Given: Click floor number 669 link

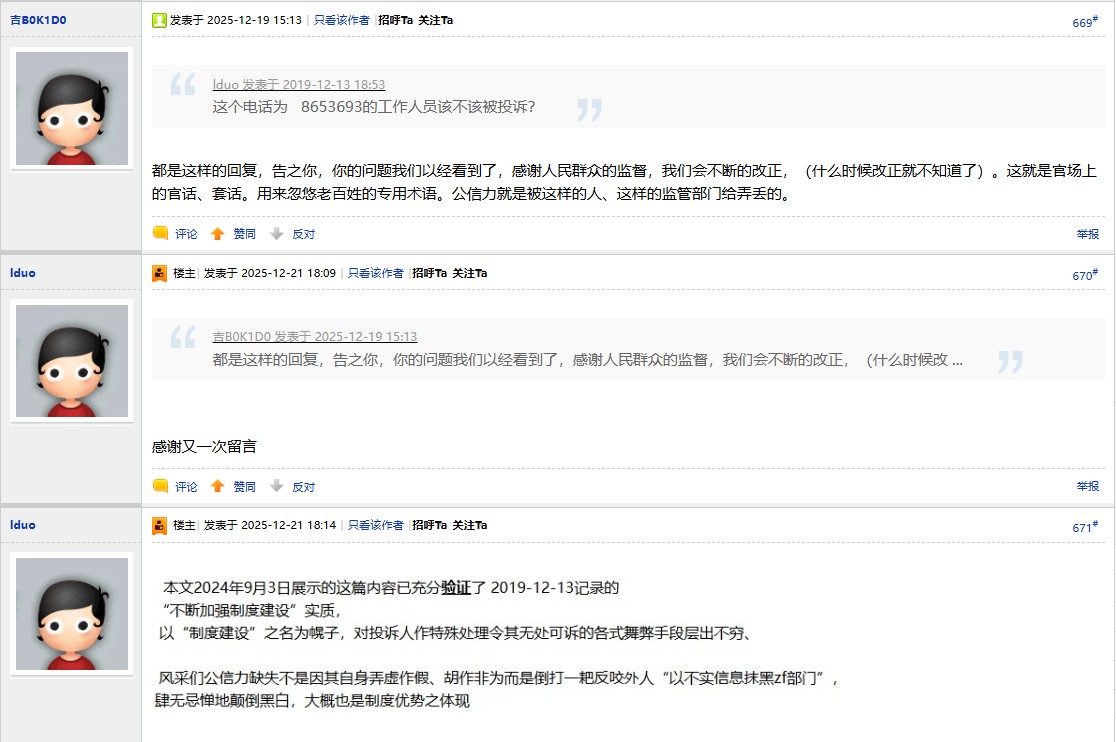Looking at the screenshot, I should [1084, 22].
